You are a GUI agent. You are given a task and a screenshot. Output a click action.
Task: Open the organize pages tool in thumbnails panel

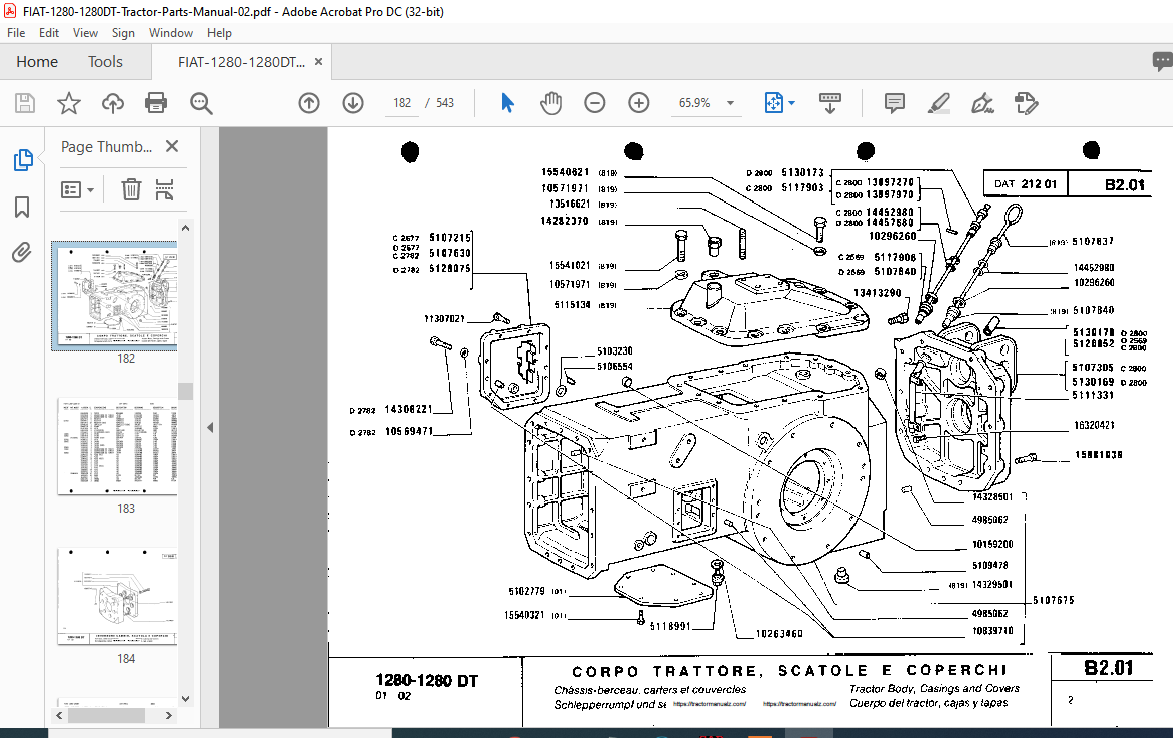165,189
